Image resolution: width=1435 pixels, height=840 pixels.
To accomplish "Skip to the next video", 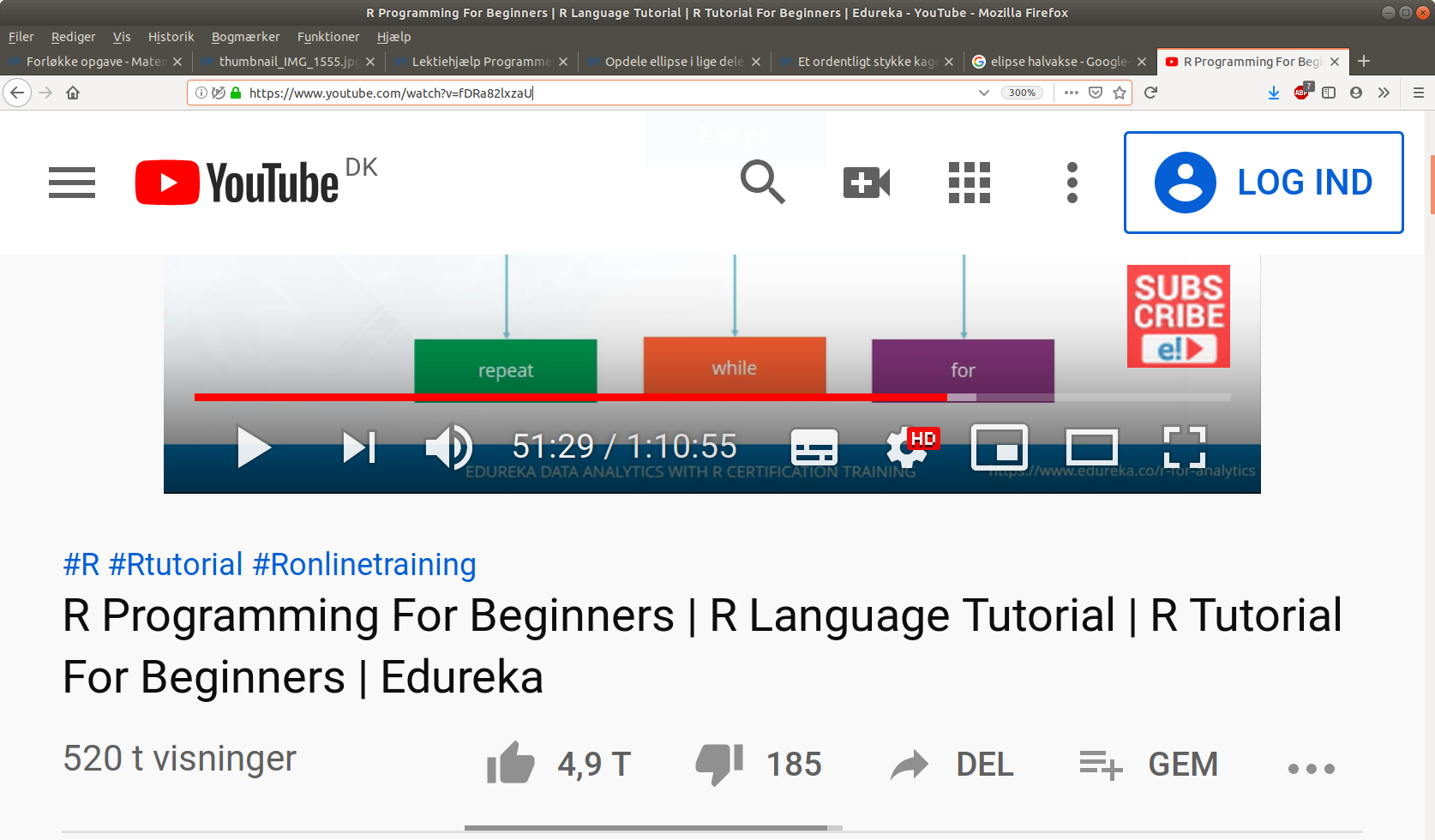I will click(x=359, y=447).
